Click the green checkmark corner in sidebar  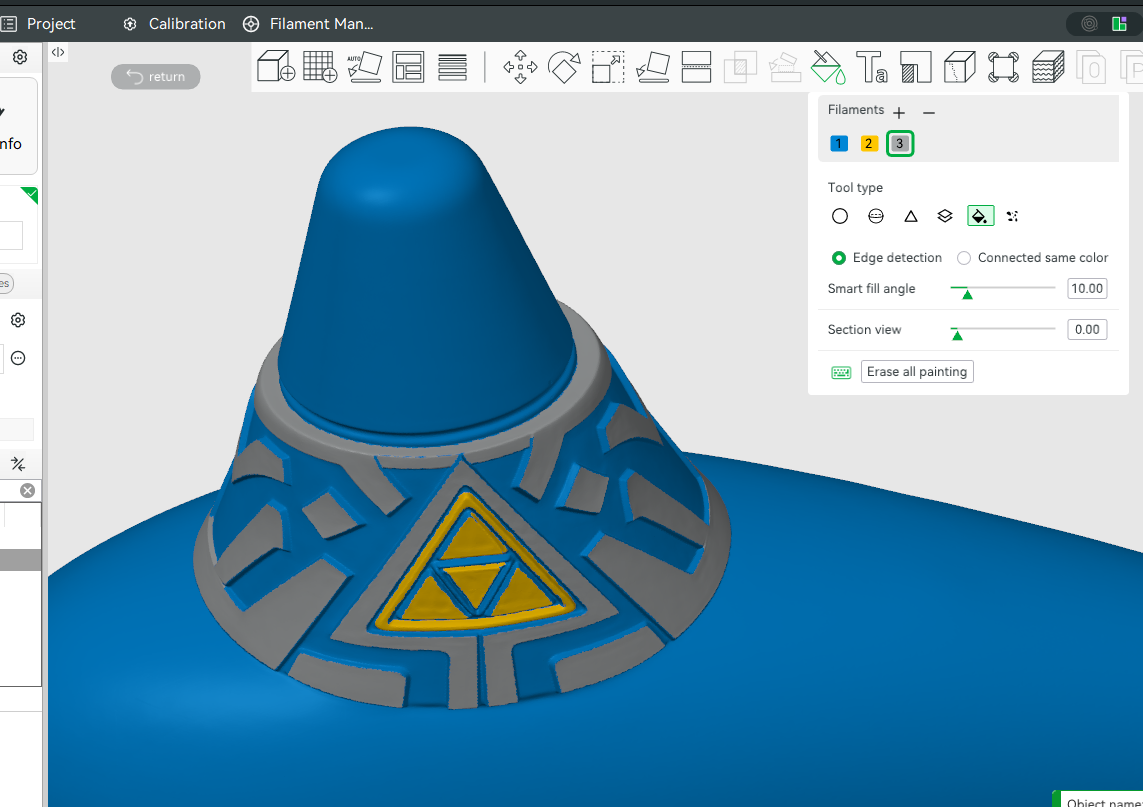pos(31,194)
